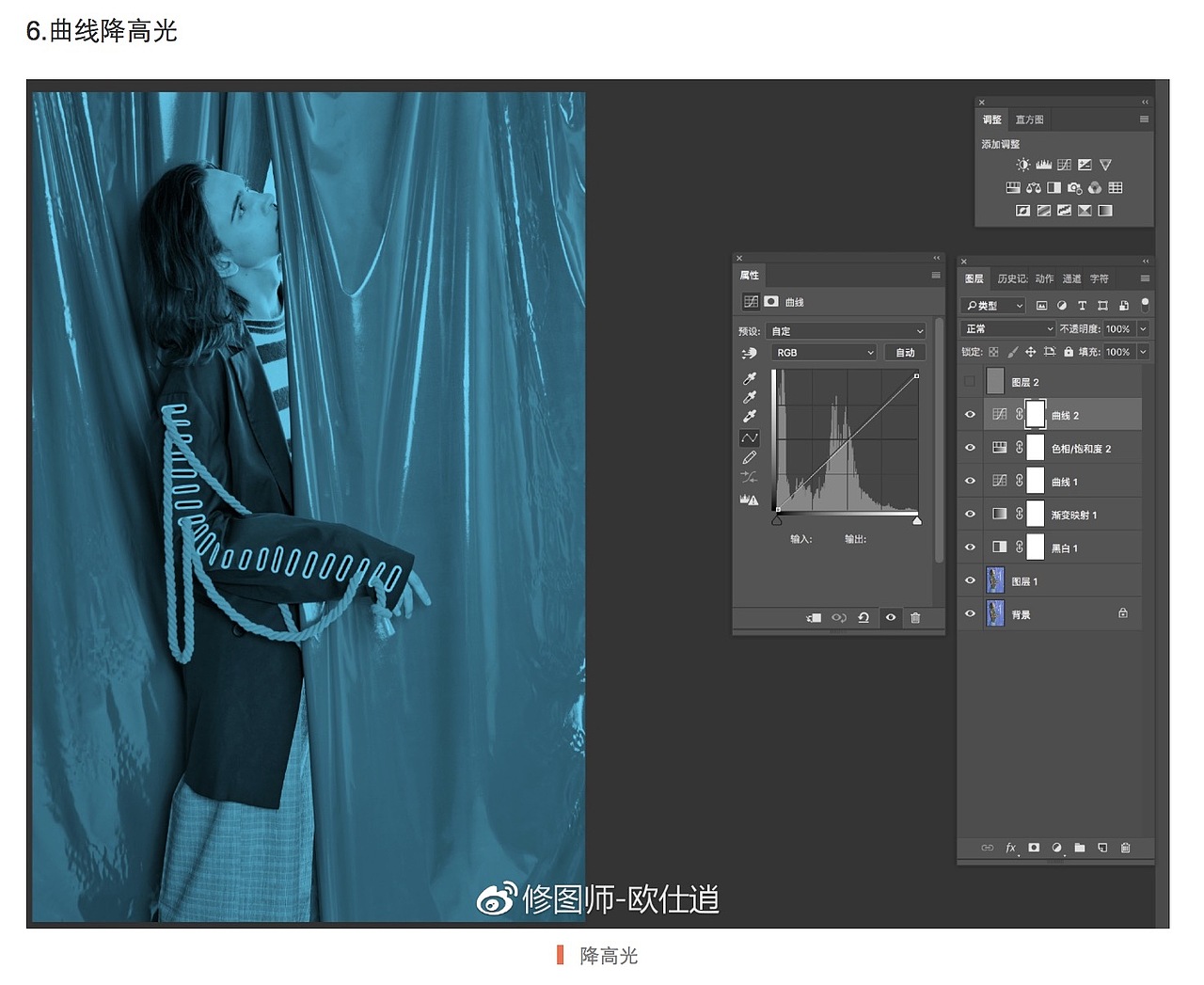Click the highlight slider below the curve histogram
This screenshot has height=985, width=1204.
(x=918, y=520)
